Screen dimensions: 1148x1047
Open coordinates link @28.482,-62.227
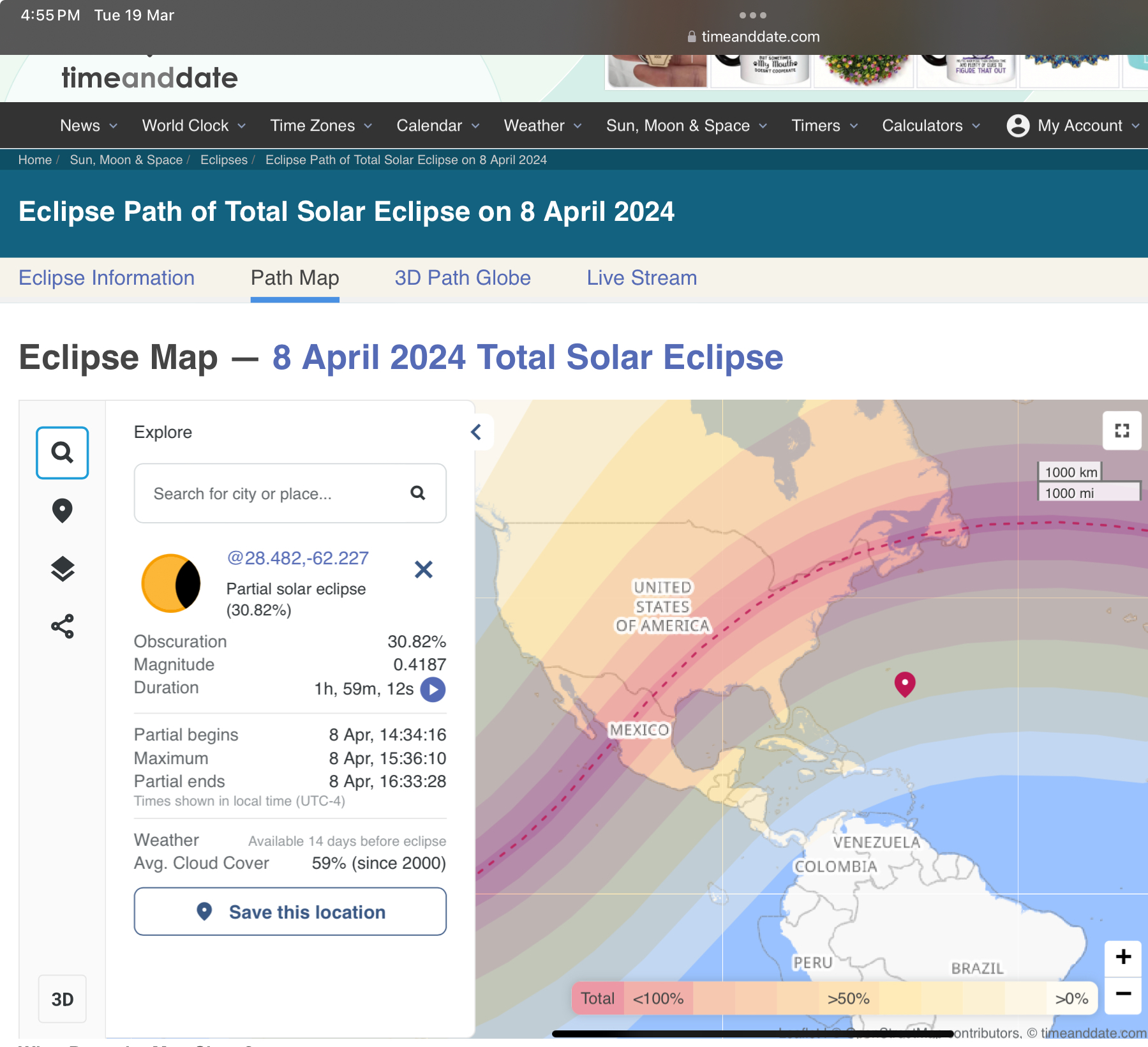tap(298, 559)
